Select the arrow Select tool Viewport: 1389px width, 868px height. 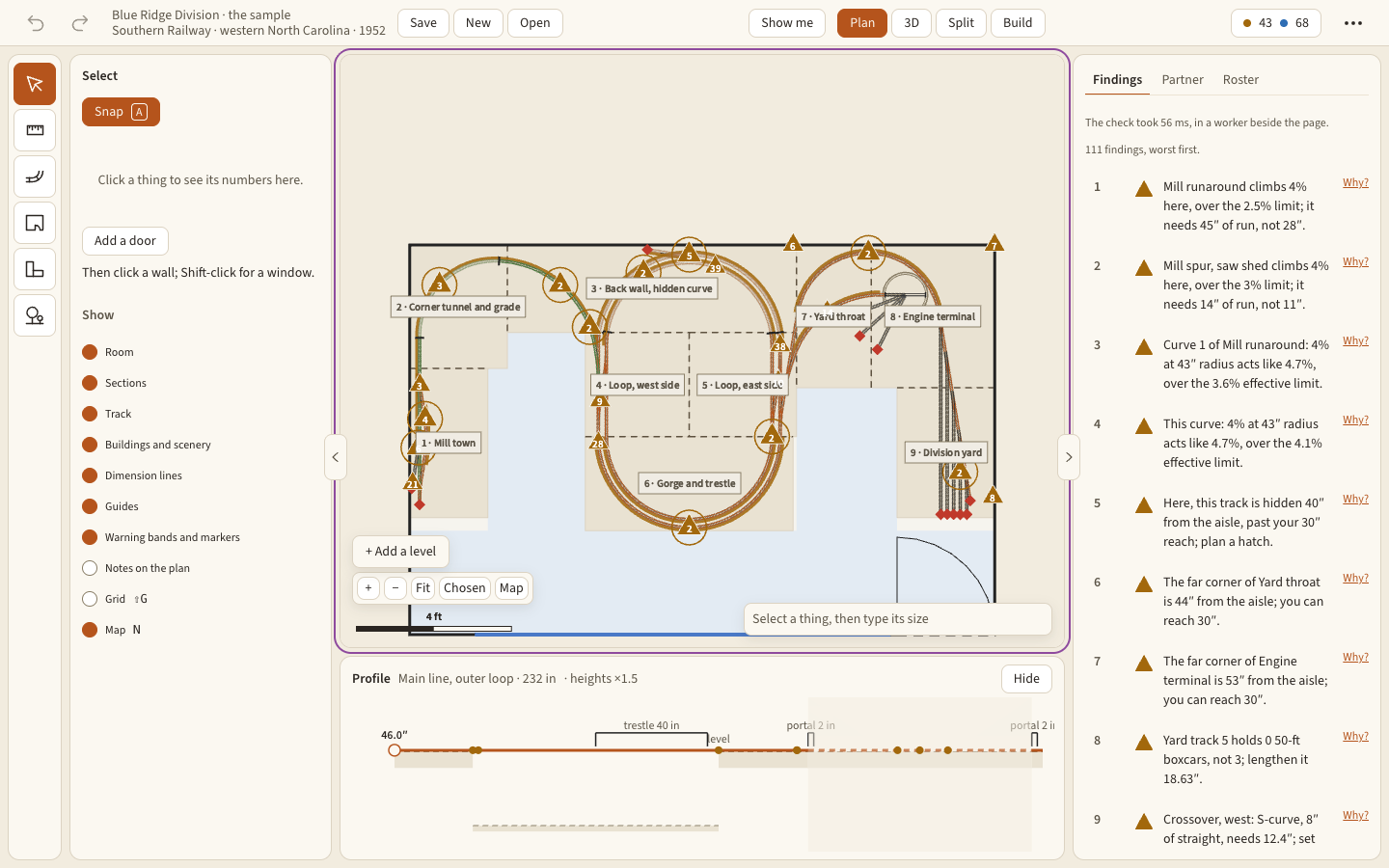[x=35, y=84]
